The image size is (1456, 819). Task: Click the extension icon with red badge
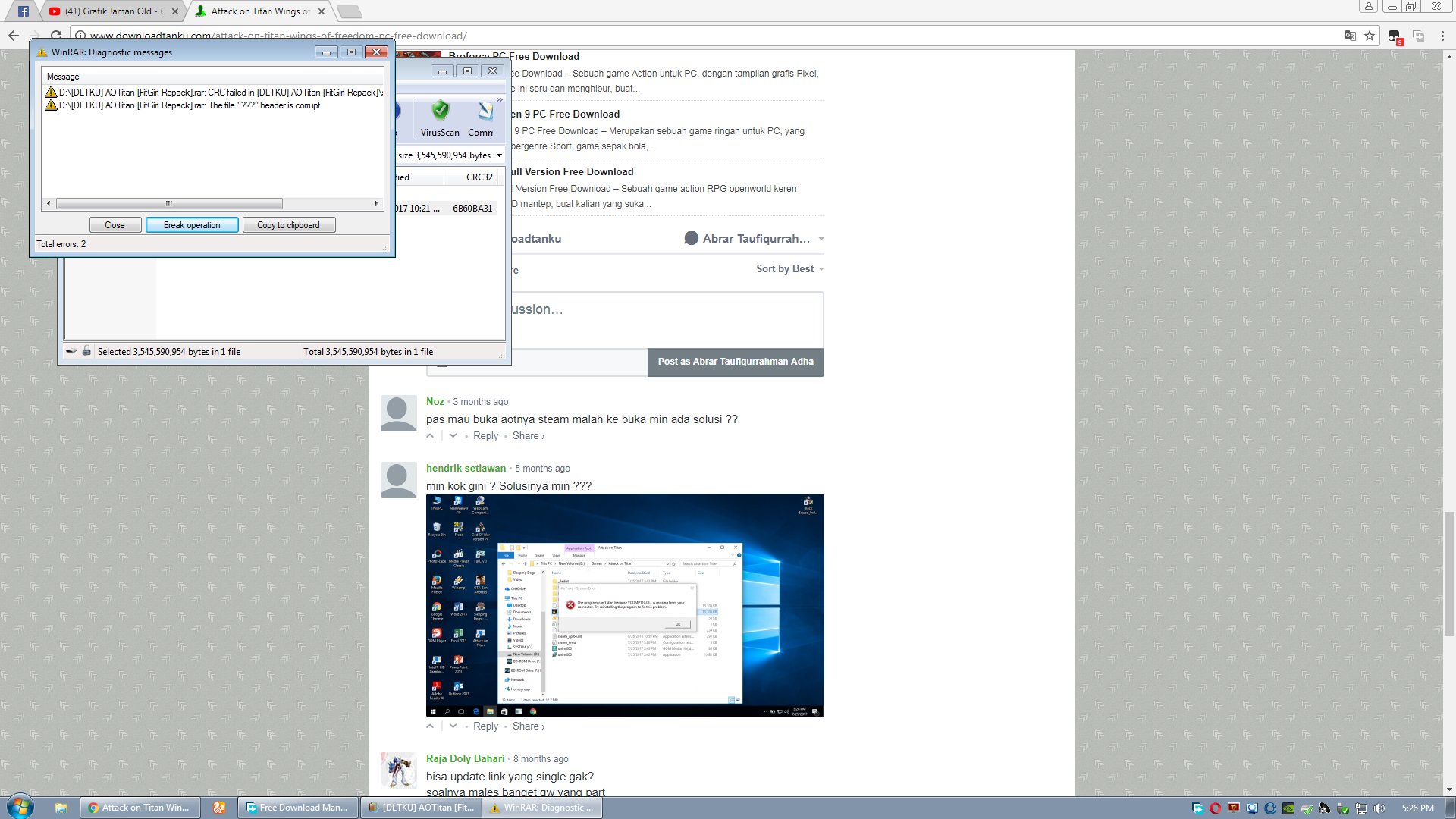pos(1395,36)
